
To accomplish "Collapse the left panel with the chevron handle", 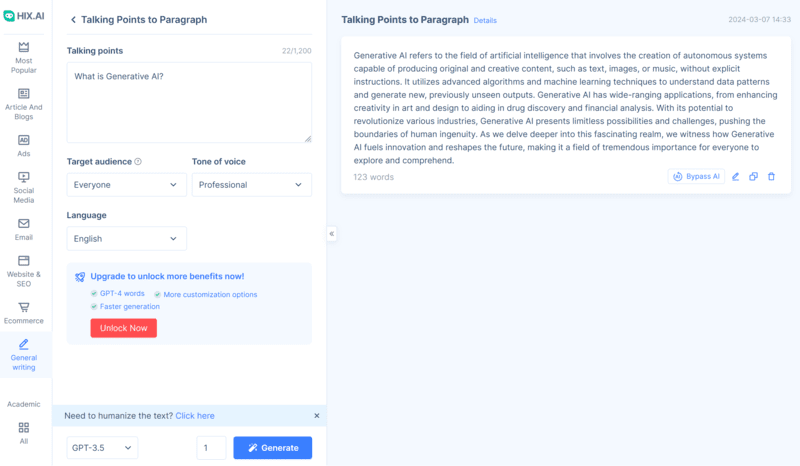I will point(332,234).
